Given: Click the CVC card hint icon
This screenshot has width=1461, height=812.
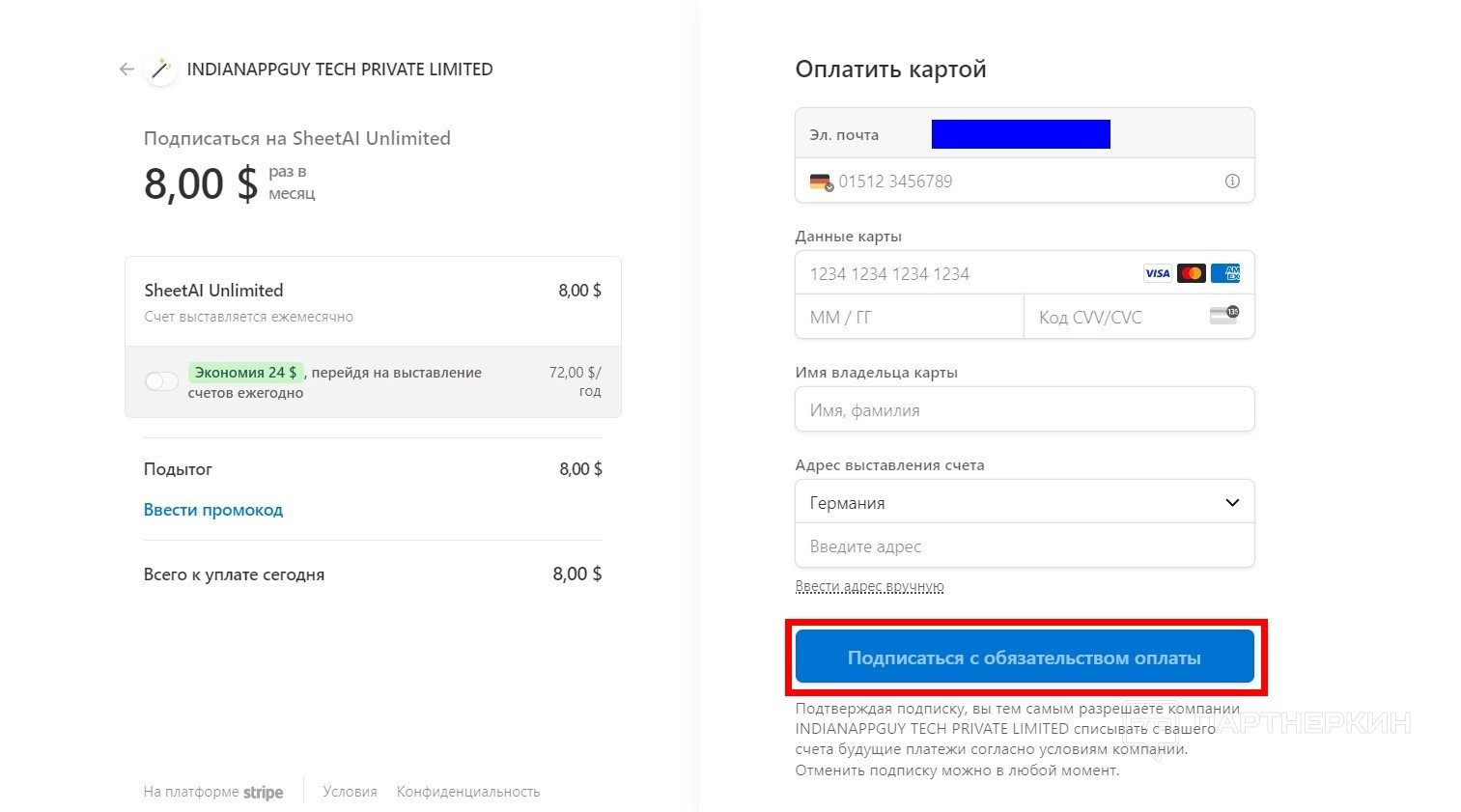Looking at the screenshot, I should [x=1223, y=316].
